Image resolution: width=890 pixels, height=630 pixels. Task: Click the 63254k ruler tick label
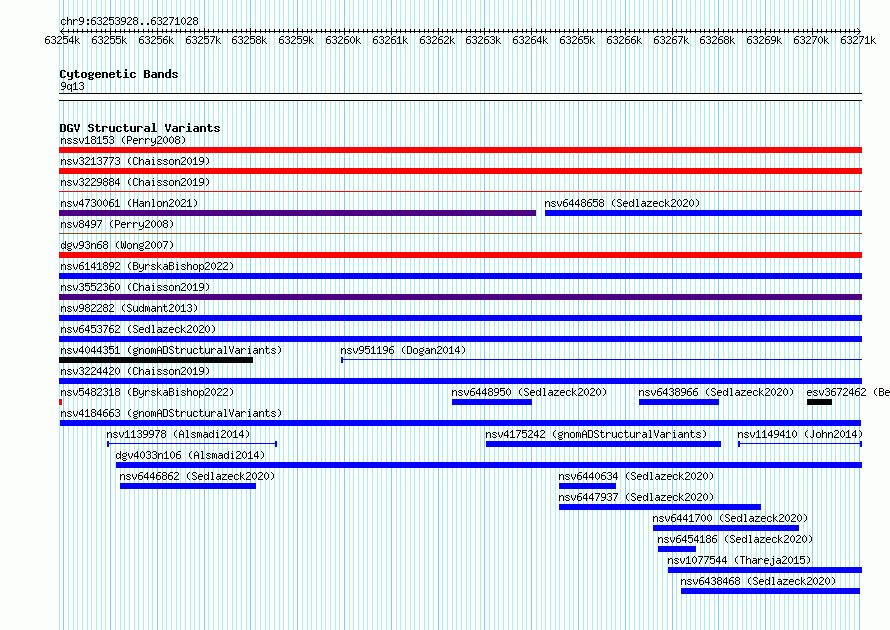(x=62, y=40)
